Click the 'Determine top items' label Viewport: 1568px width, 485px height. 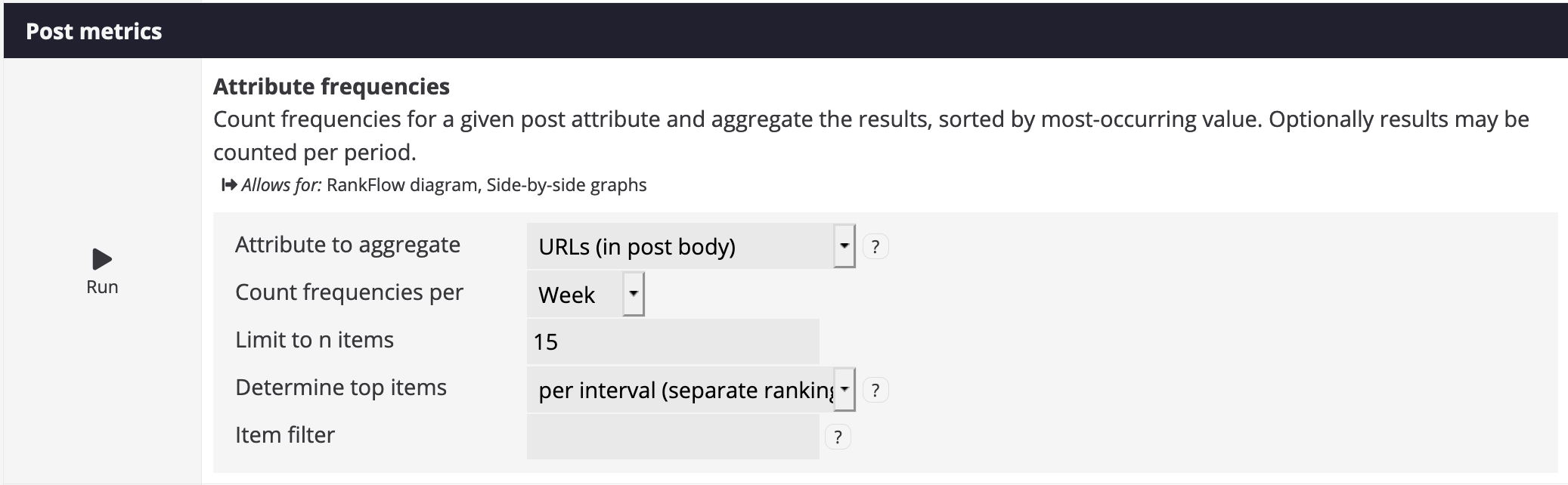click(341, 388)
